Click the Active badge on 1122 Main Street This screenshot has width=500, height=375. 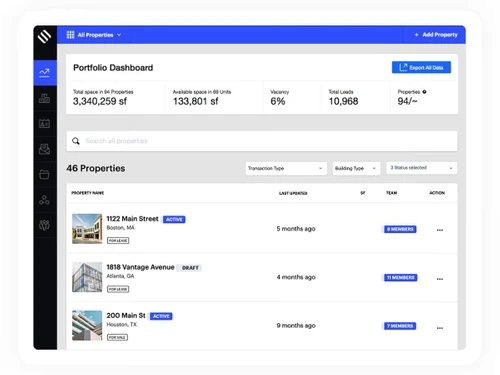coord(174,219)
